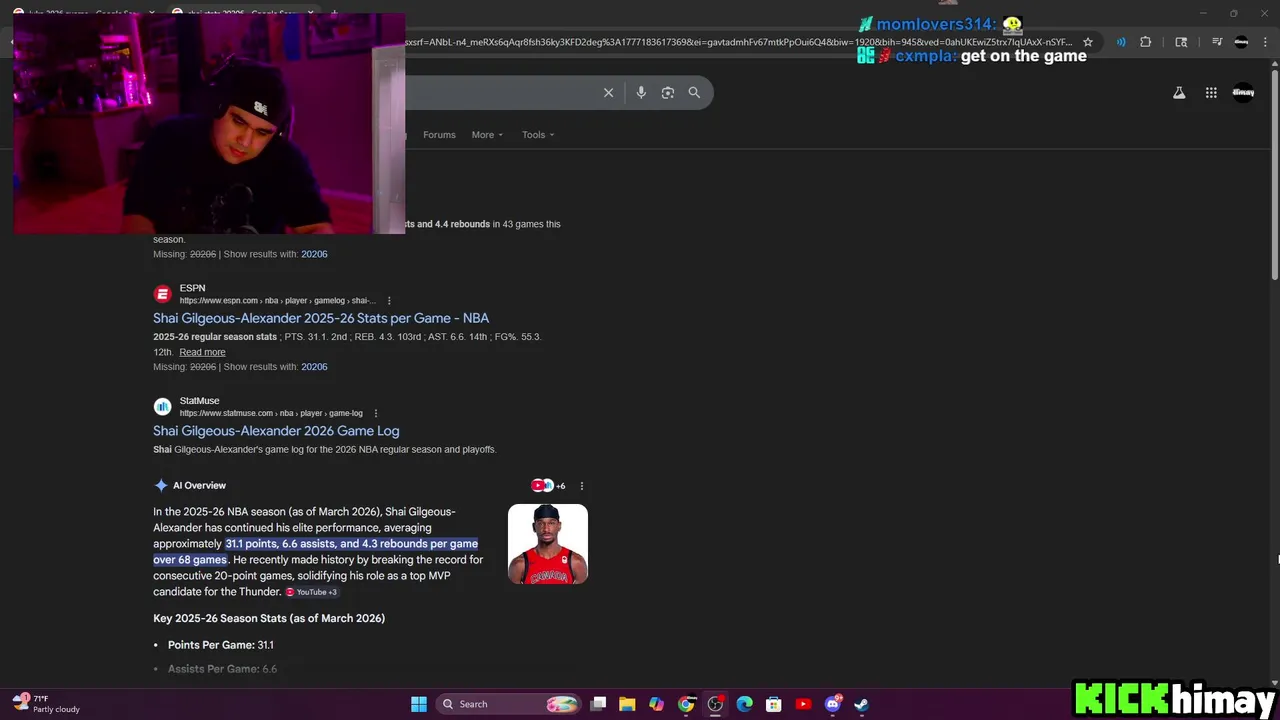Open AI Overview three-dot options
The height and width of the screenshot is (720, 1280).
click(x=582, y=486)
